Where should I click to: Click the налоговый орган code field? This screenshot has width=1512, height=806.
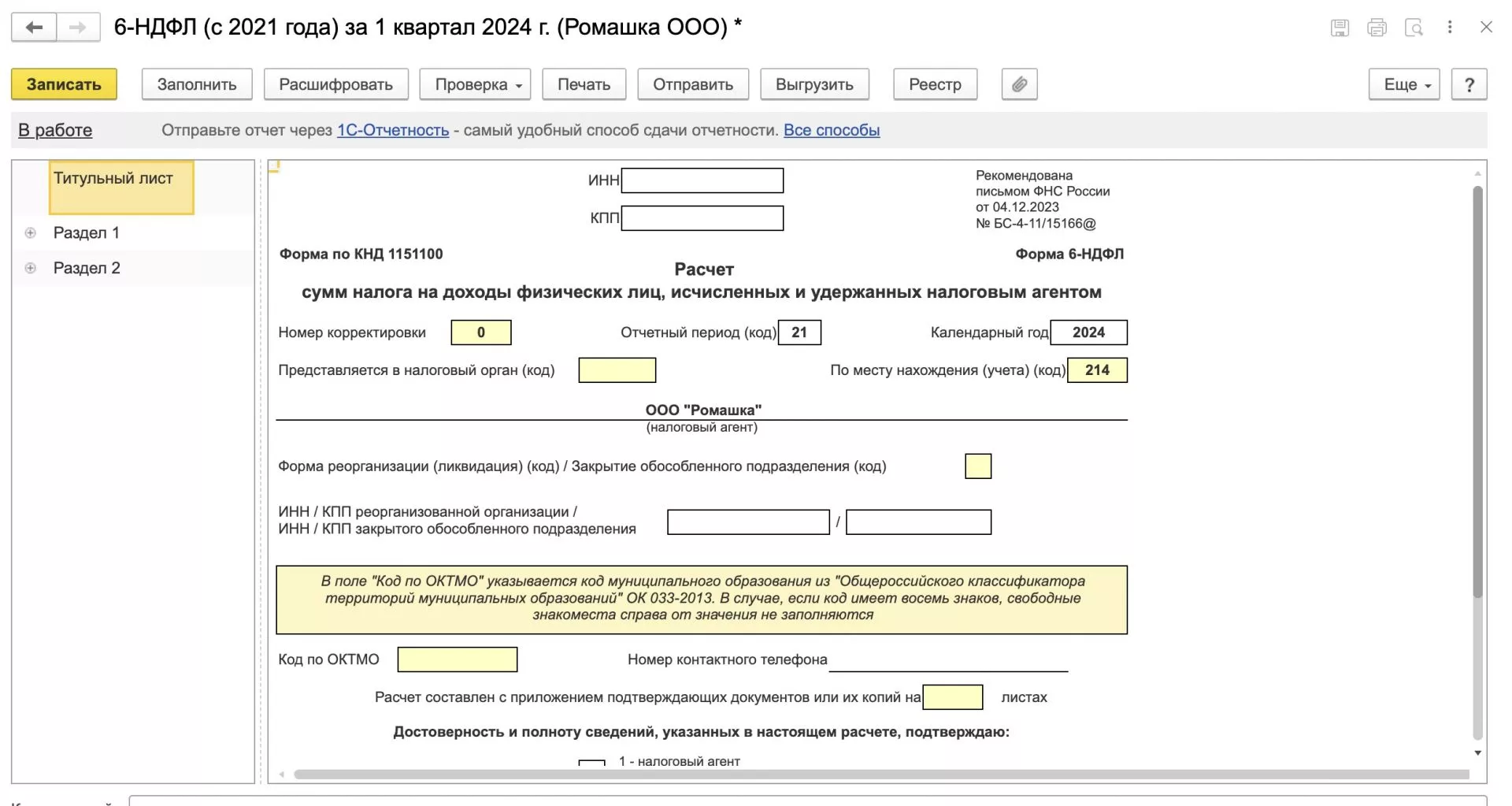pos(617,370)
